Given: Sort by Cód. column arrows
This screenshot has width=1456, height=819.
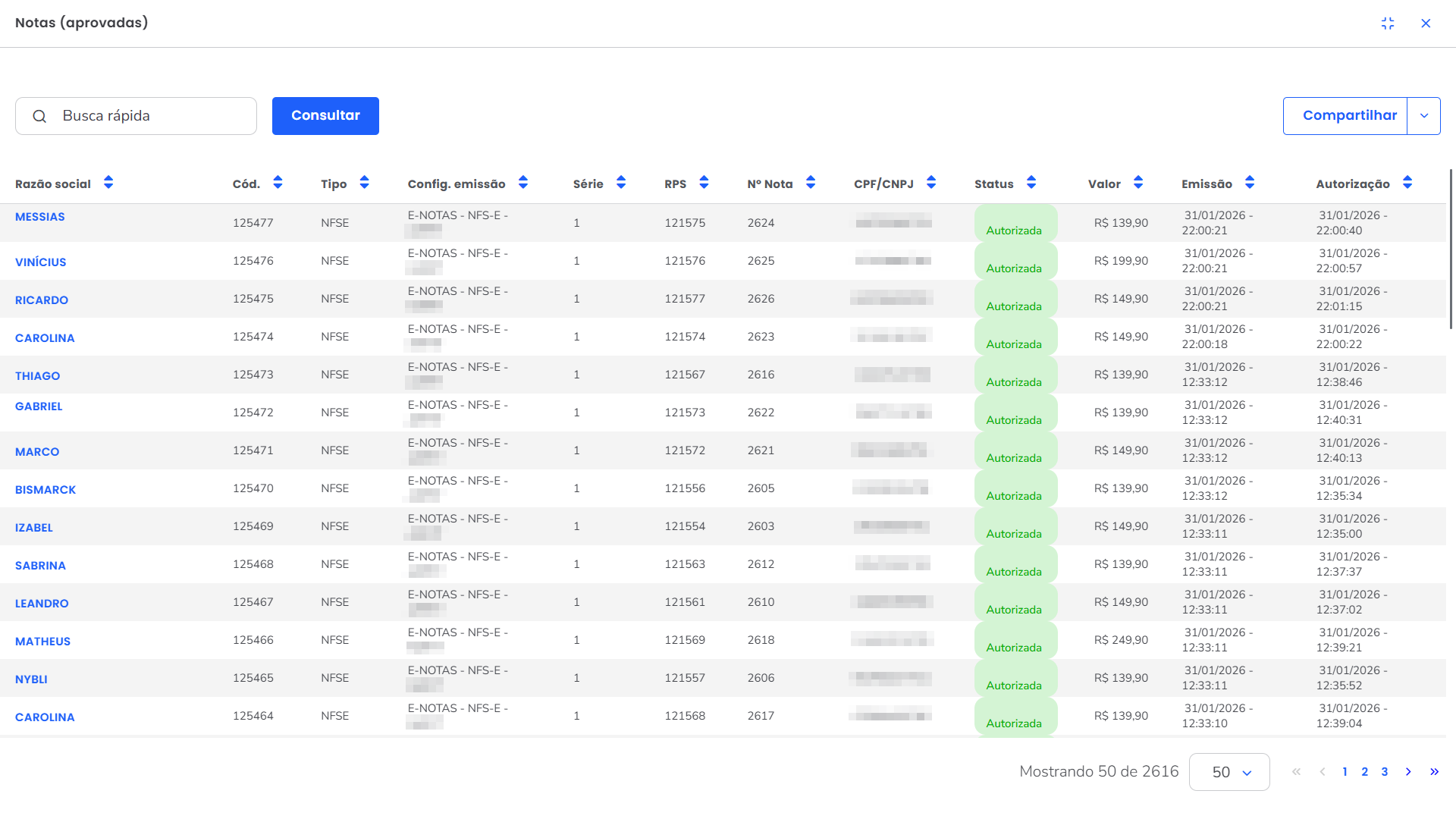Looking at the screenshot, I should (278, 183).
